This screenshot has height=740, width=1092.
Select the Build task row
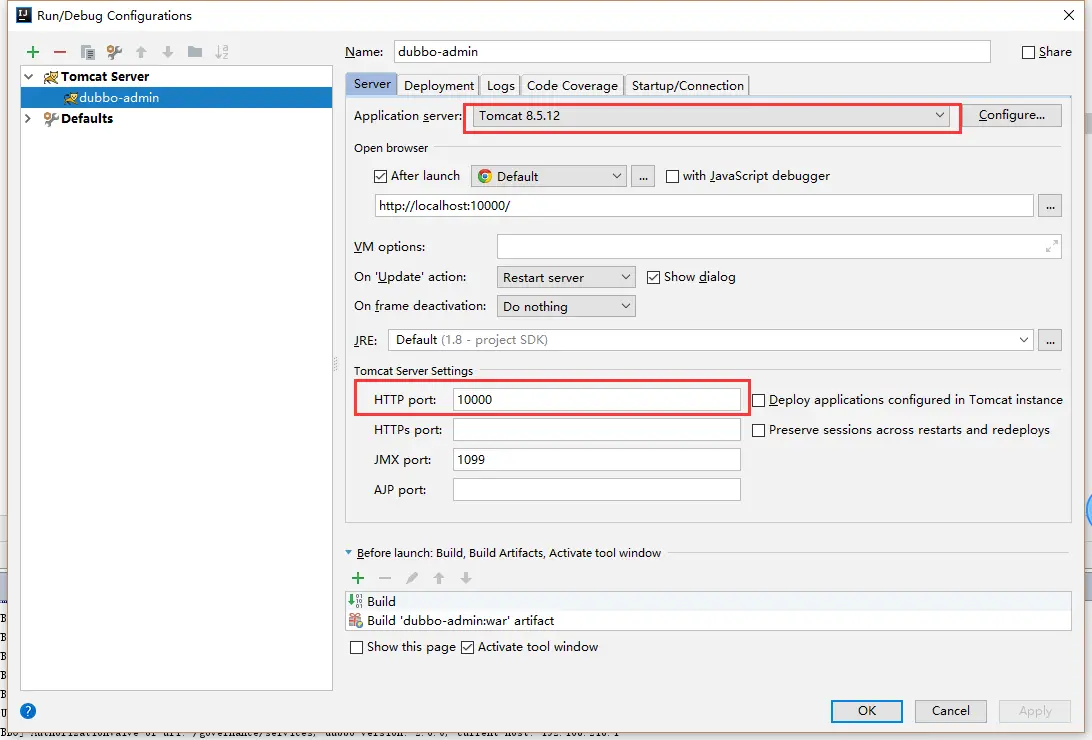tap(709, 601)
